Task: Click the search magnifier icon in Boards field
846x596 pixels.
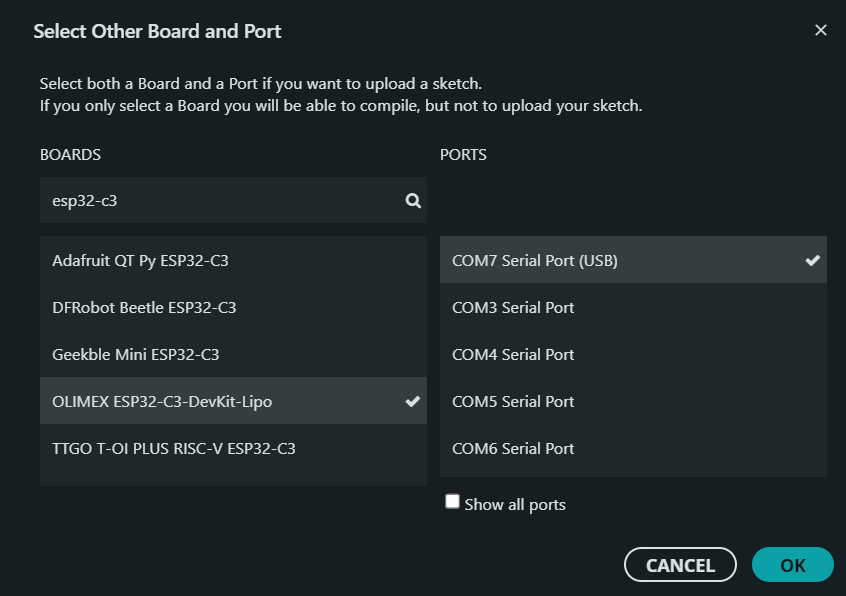Action: click(413, 201)
